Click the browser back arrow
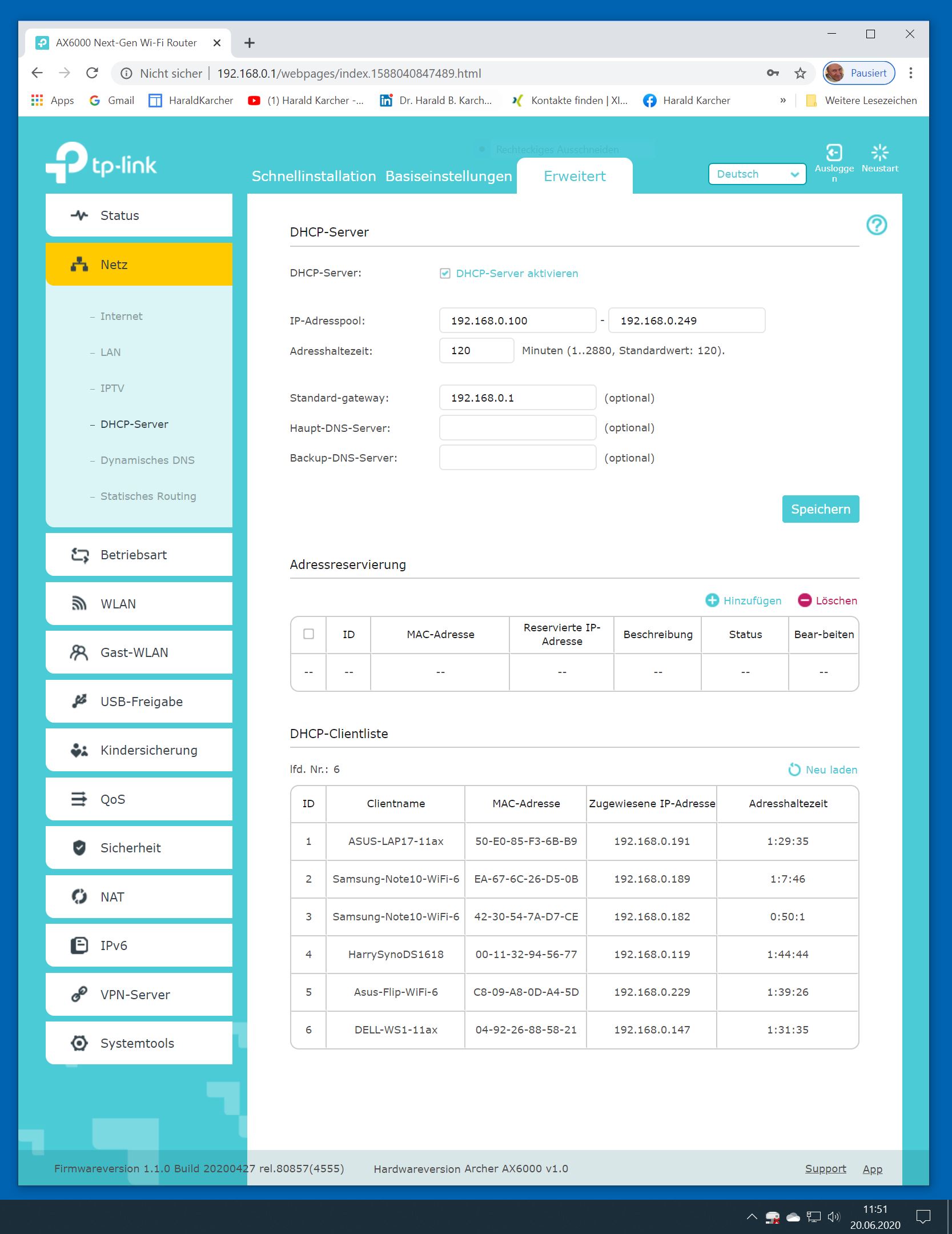This screenshot has height=1234, width=952. pyautogui.click(x=37, y=73)
